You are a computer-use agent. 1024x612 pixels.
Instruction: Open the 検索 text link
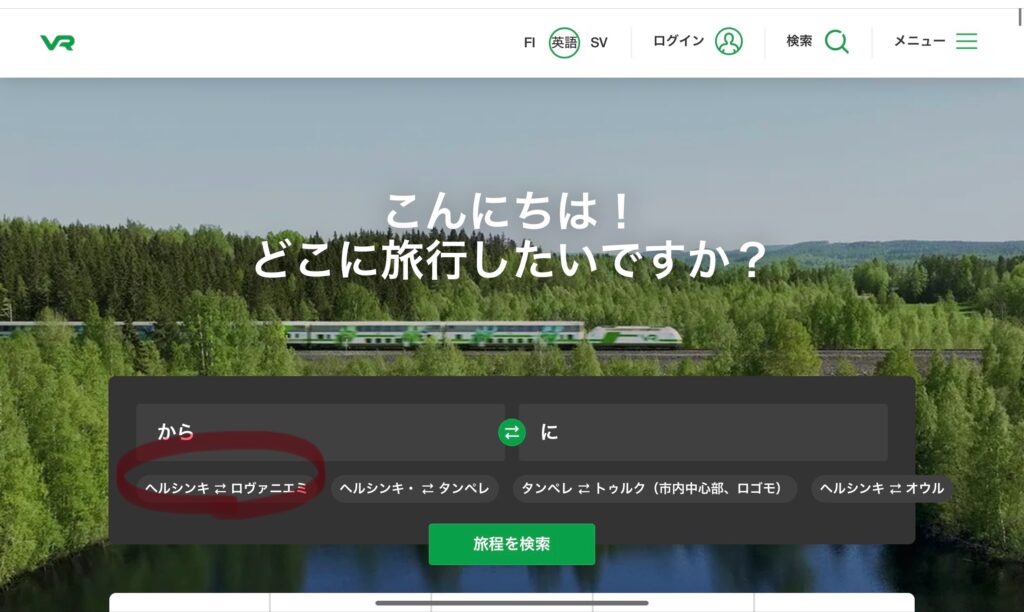click(x=799, y=41)
